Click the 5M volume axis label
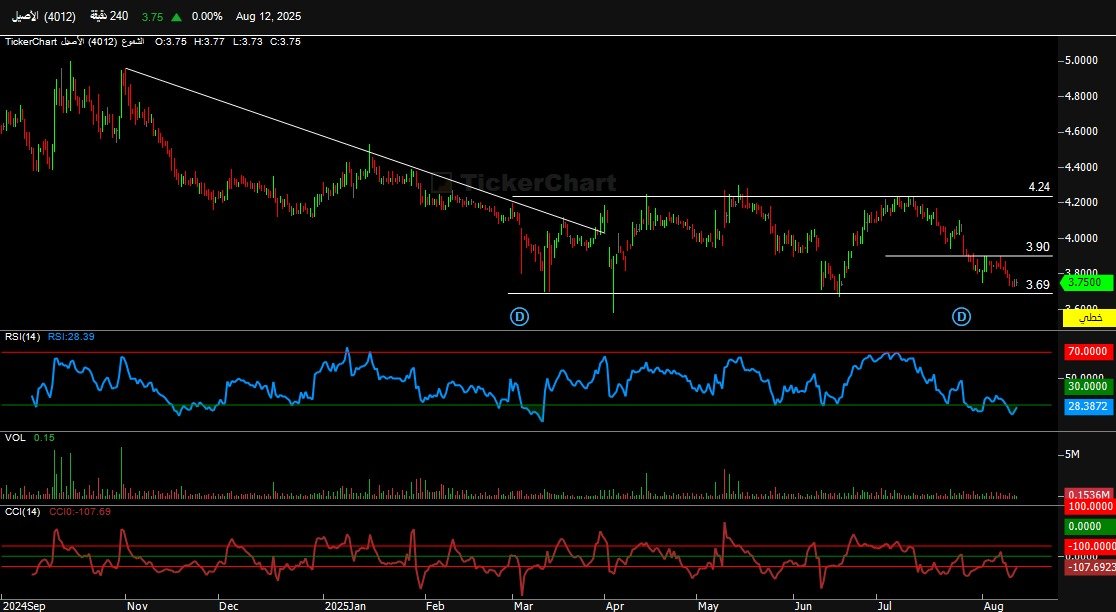This screenshot has width=1116, height=612. [x=1073, y=454]
